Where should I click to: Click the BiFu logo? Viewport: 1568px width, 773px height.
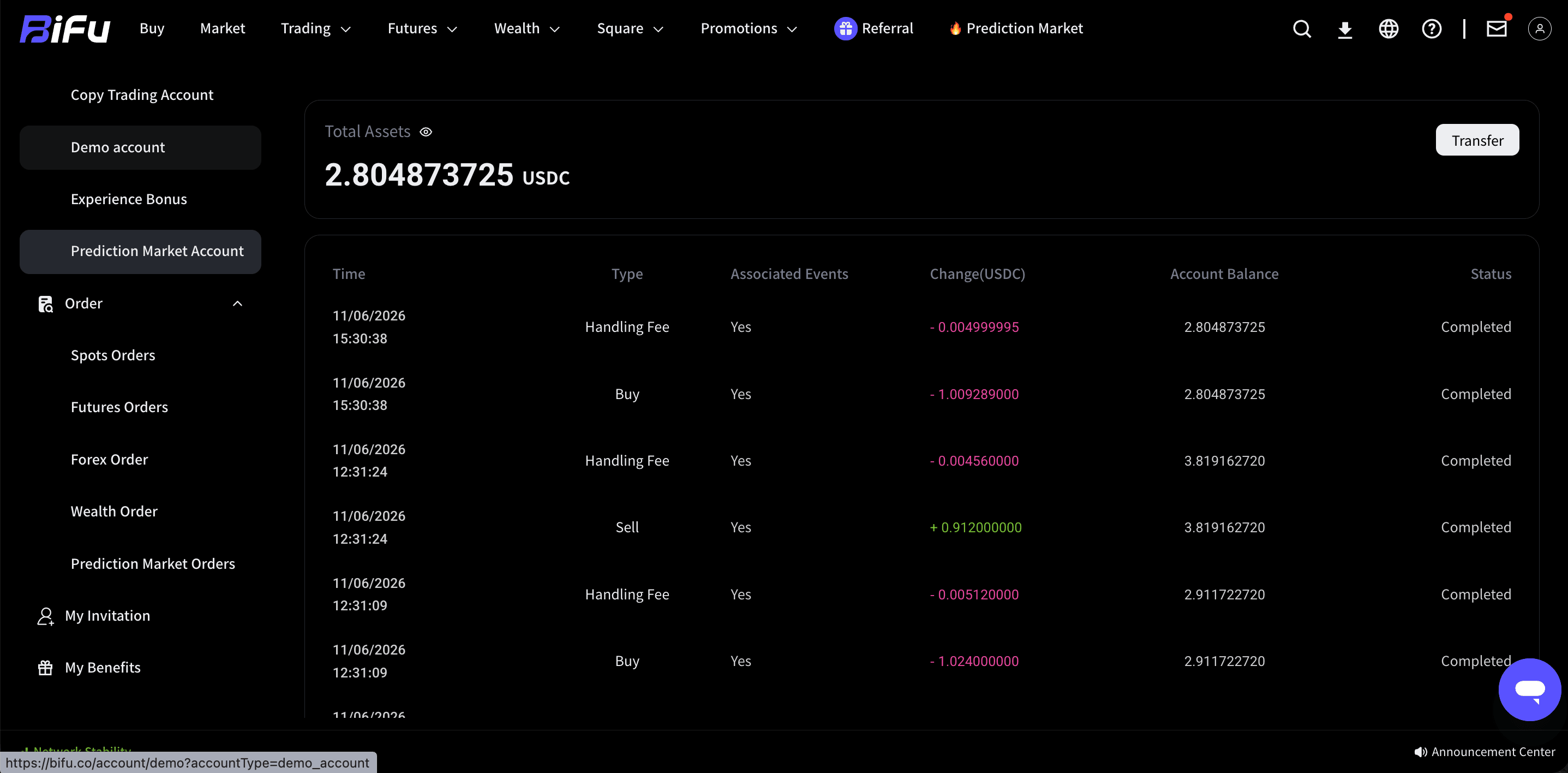pyautogui.click(x=64, y=28)
